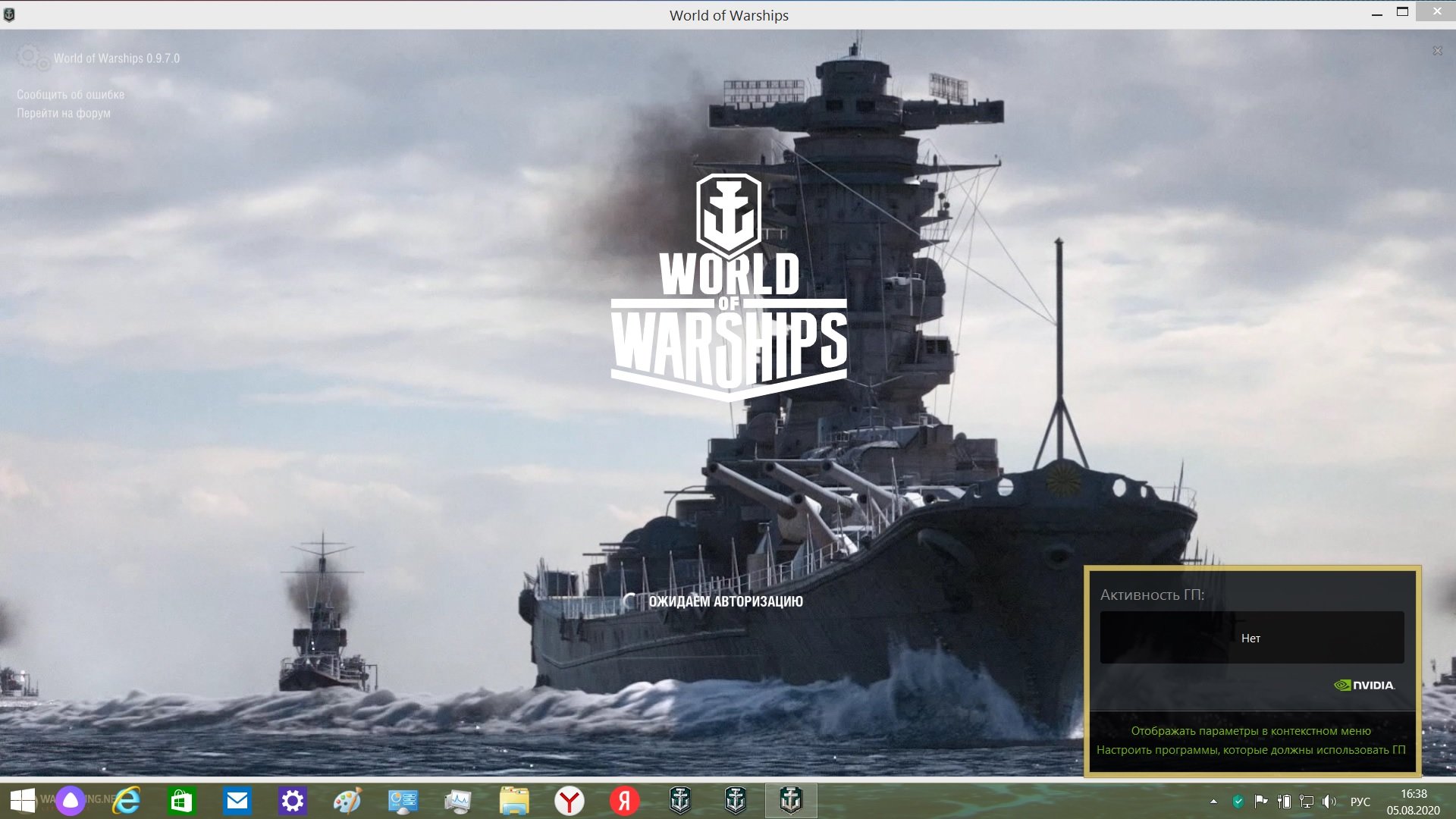
Task: Open Windows Store from the taskbar
Action: [x=181, y=801]
